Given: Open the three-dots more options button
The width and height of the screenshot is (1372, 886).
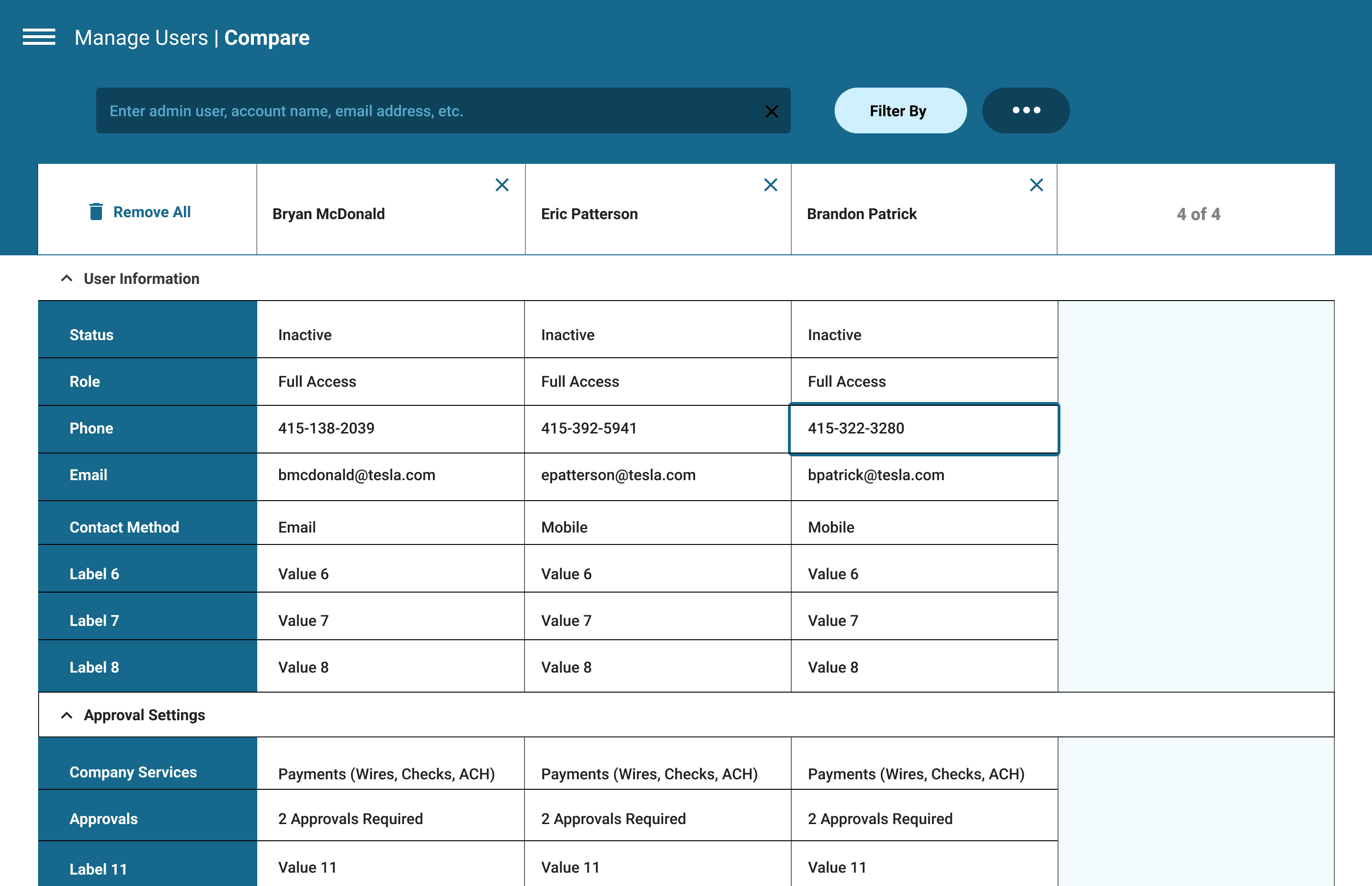Looking at the screenshot, I should [1026, 111].
